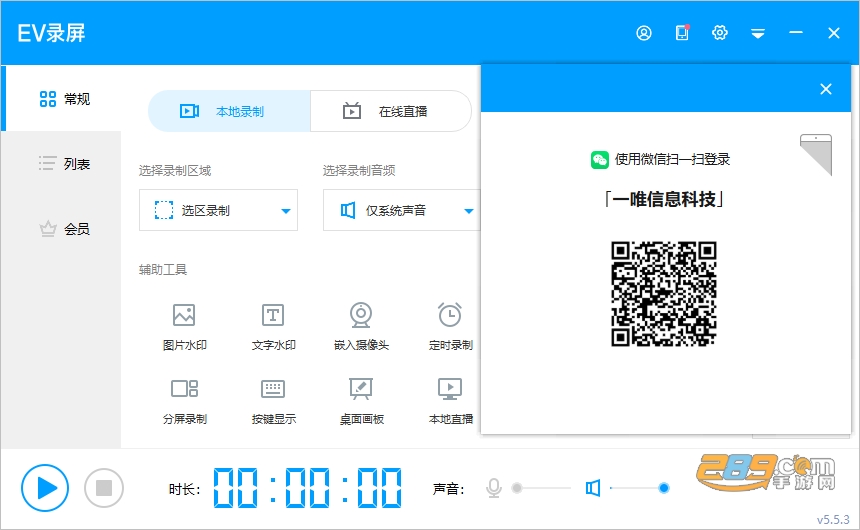
Task: Click the mobile device icon with red dot
Action: (682, 33)
